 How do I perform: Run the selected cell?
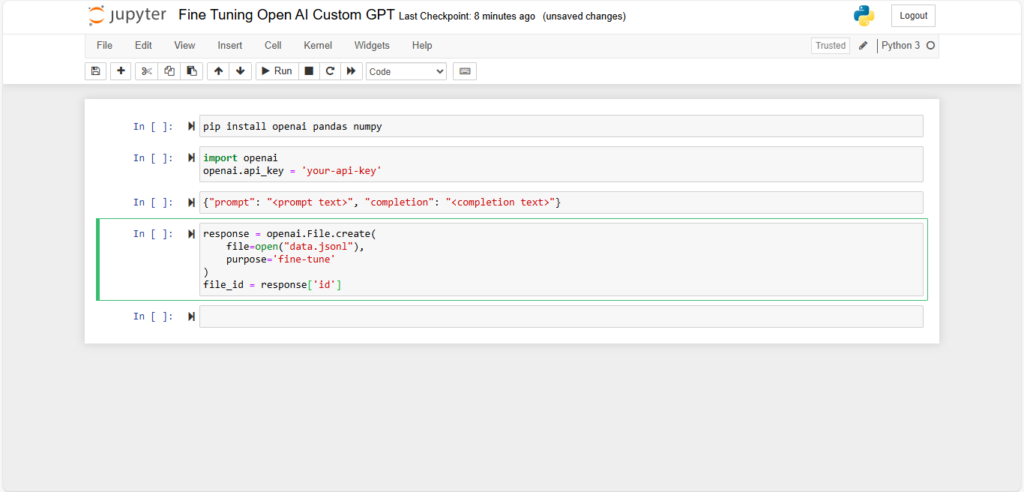coord(277,71)
